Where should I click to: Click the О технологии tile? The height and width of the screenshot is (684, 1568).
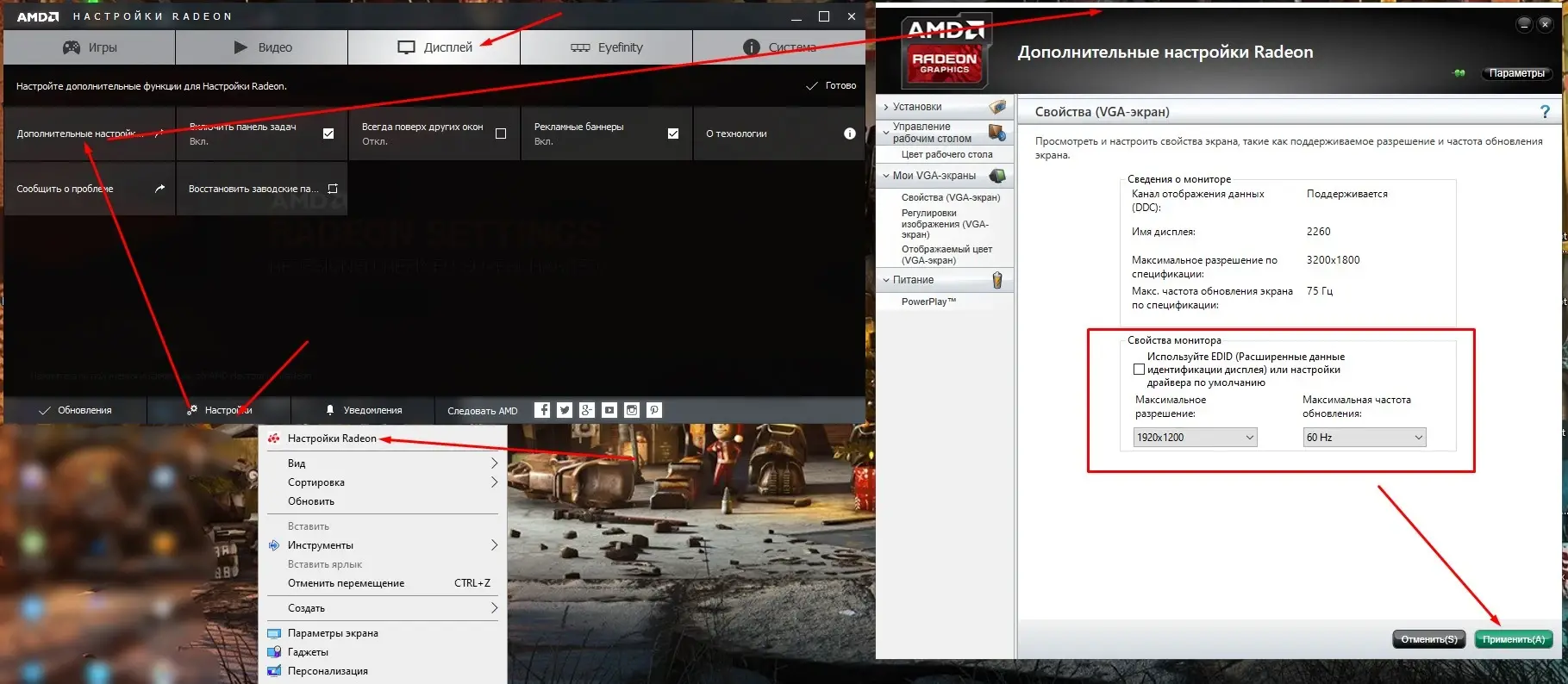(779, 134)
